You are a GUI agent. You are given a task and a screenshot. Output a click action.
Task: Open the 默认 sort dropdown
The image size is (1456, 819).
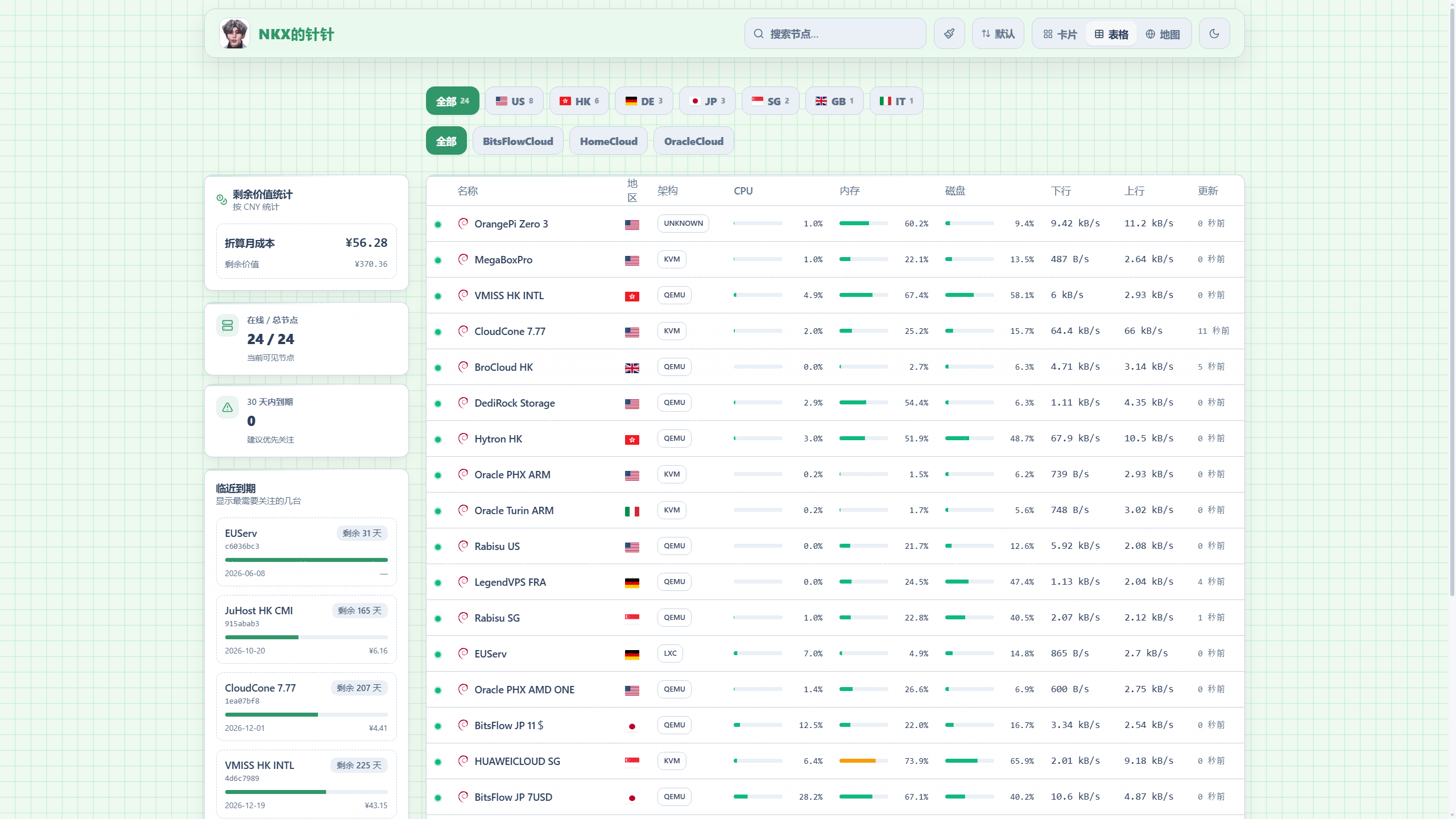pyautogui.click(x=998, y=34)
